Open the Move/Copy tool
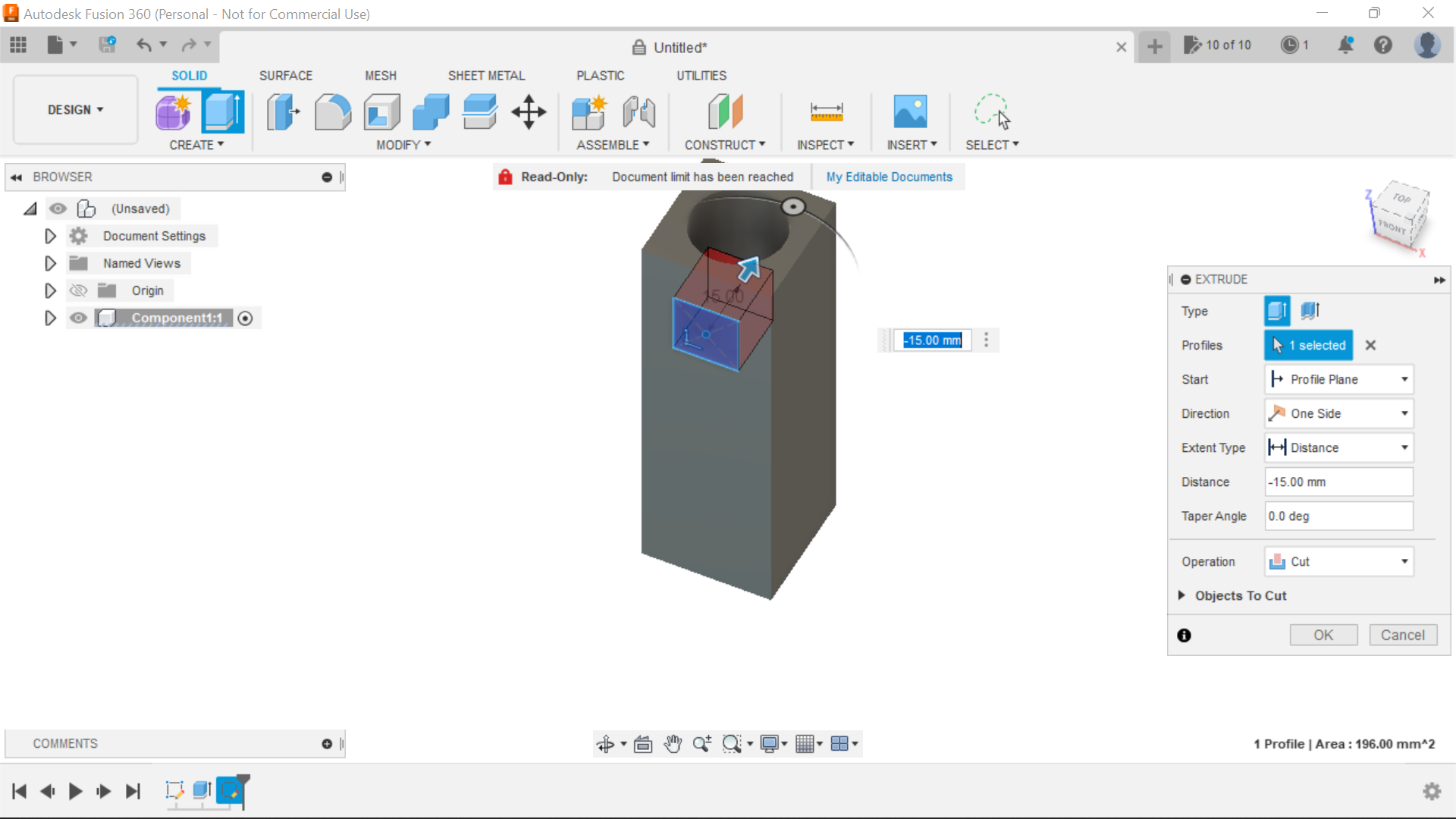Viewport: 1456px width, 819px height. pos(528,111)
